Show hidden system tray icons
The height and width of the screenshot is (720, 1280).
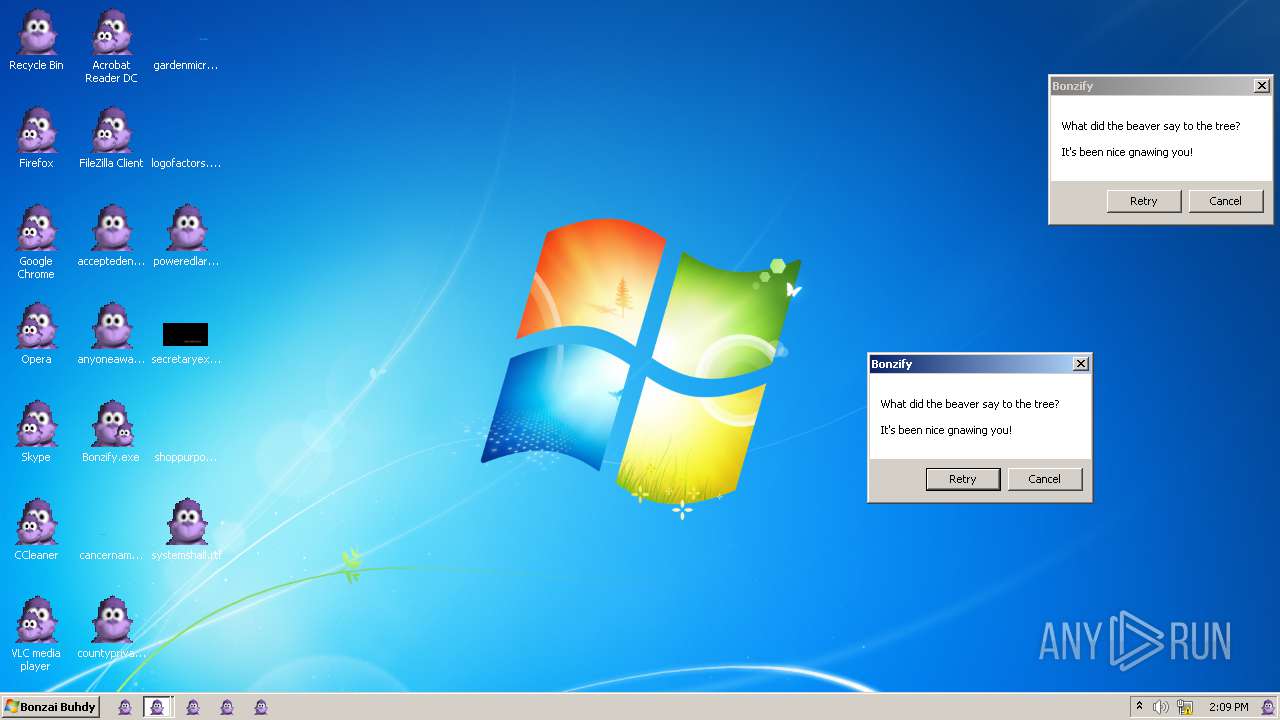pyautogui.click(x=1139, y=707)
